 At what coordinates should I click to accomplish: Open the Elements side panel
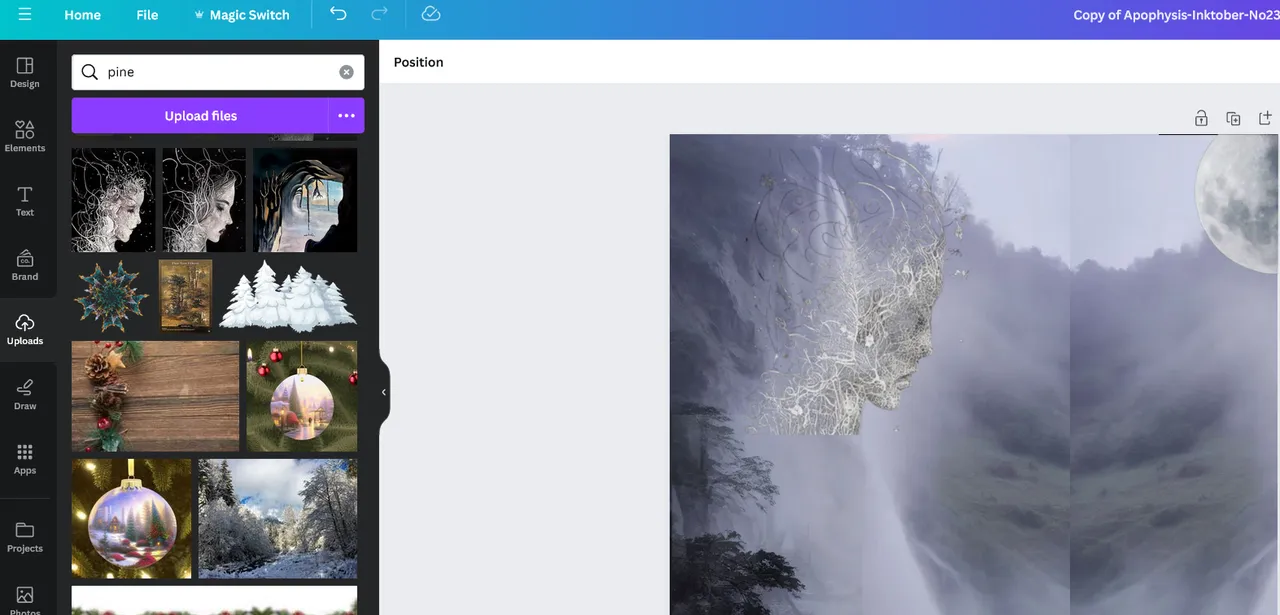25,137
